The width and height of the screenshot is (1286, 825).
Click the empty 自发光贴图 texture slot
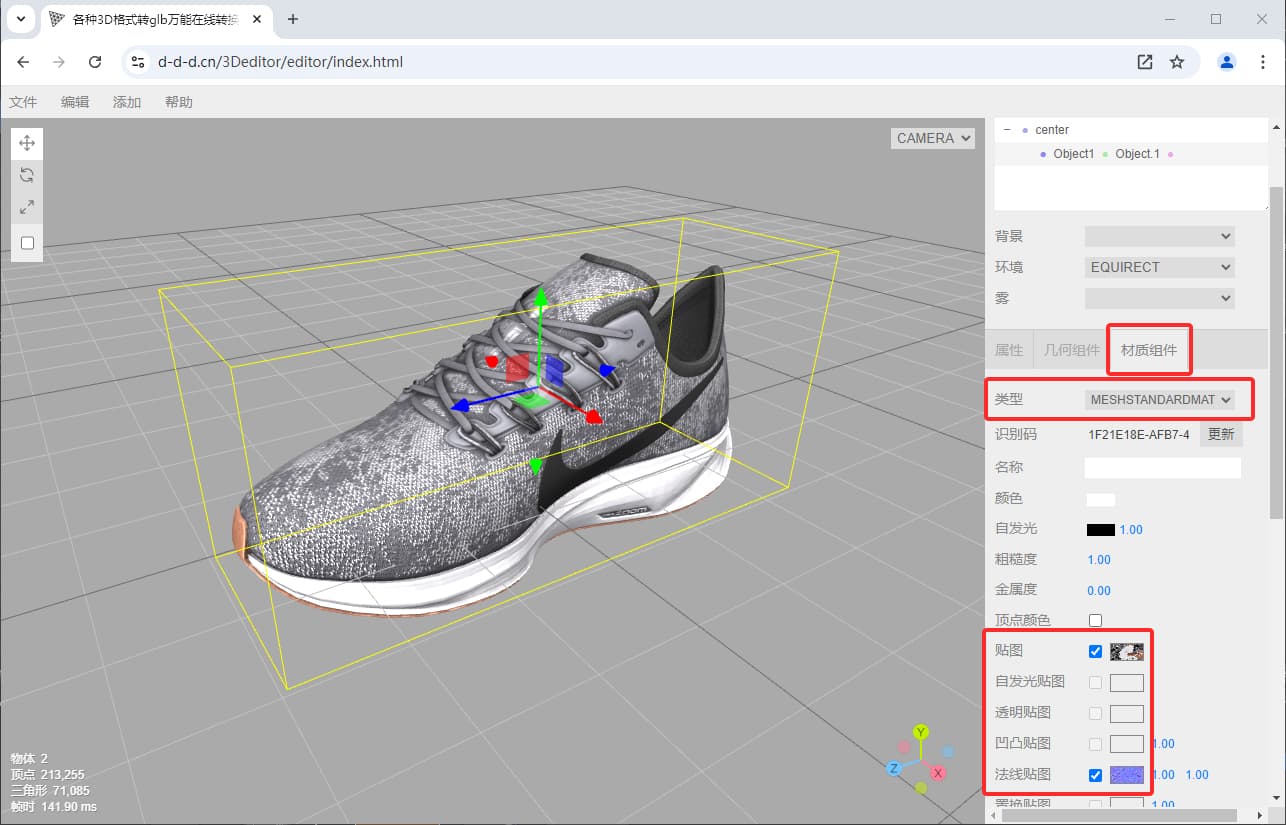(1127, 683)
